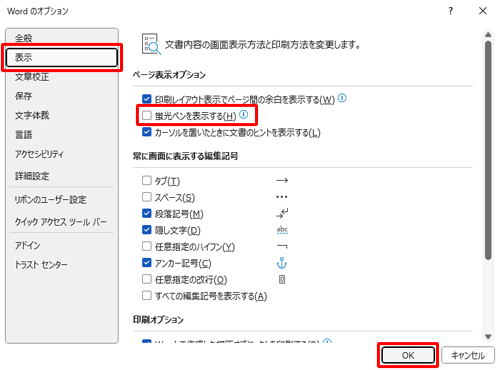The height and width of the screenshot is (370, 500).
Task: Enable タブ(T) checkbox
Action: [147, 180]
